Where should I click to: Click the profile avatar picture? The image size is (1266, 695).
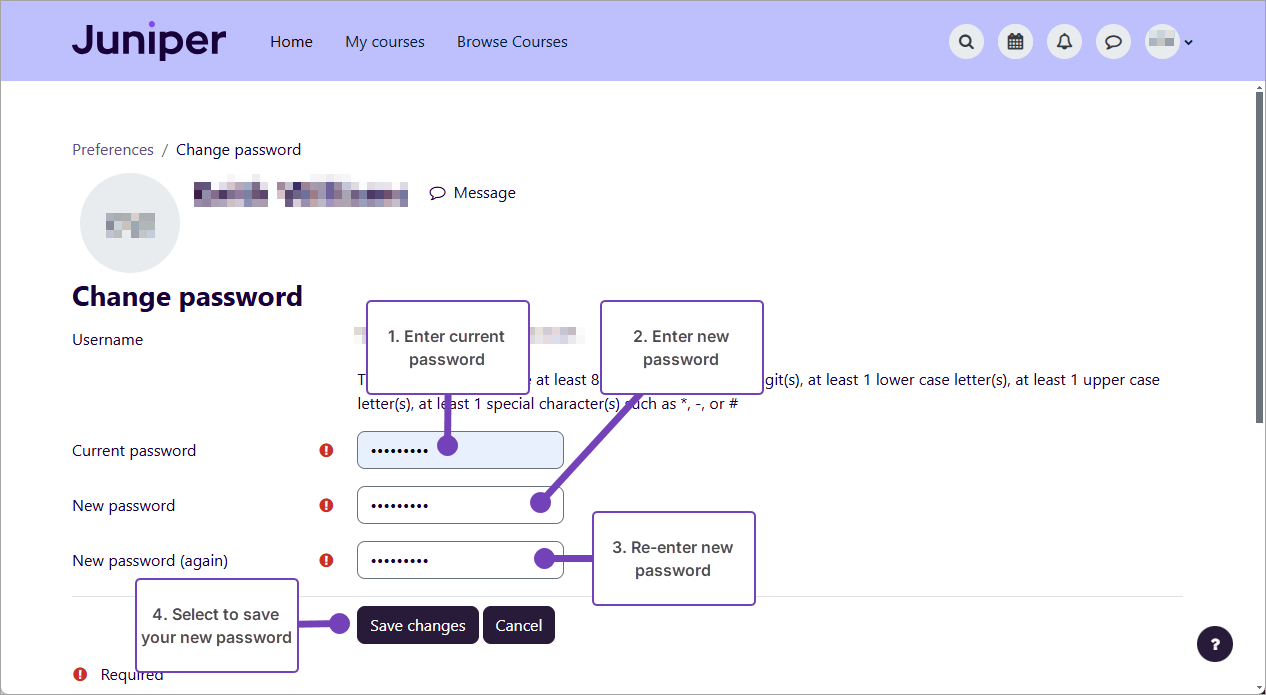(x=130, y=223)
